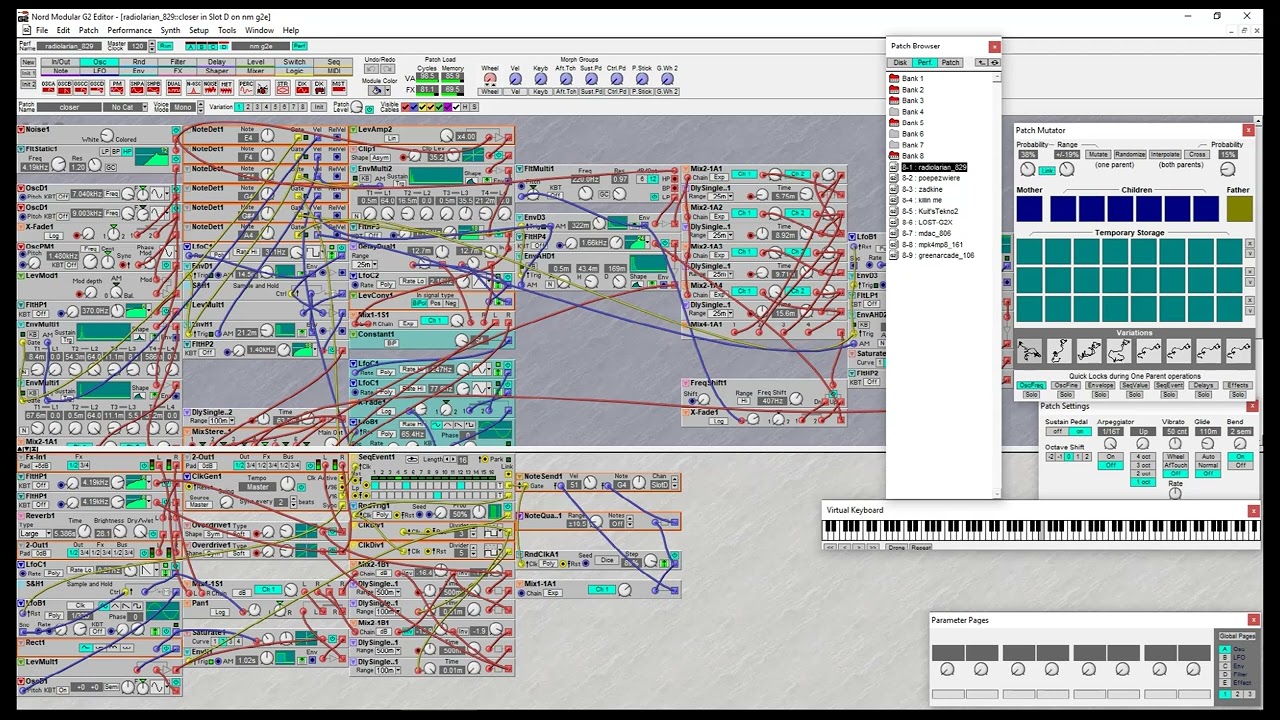Select variation 3 button
1280x720 pixels.
[256, 107]
